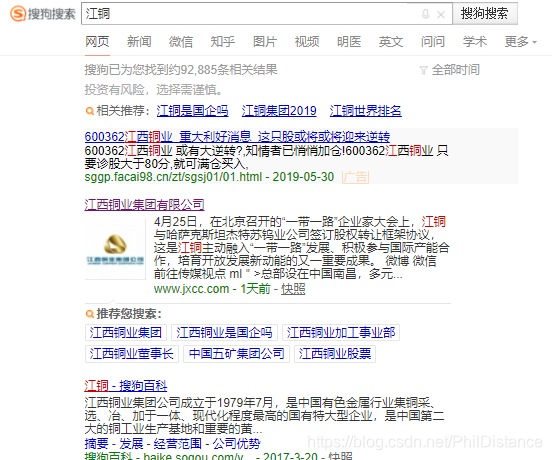
Task: Switch to the 新闻 tab
Action: (x=139, y=42)
